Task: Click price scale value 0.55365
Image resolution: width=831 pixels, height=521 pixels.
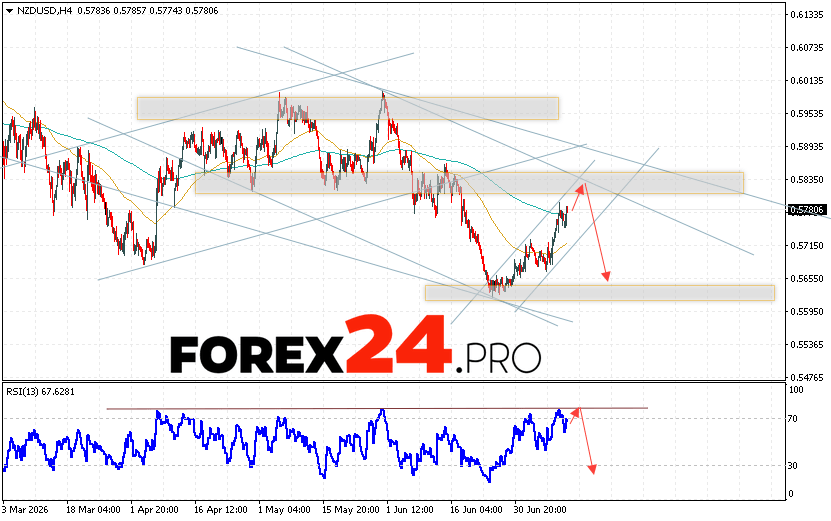Action: pos(807,345)
